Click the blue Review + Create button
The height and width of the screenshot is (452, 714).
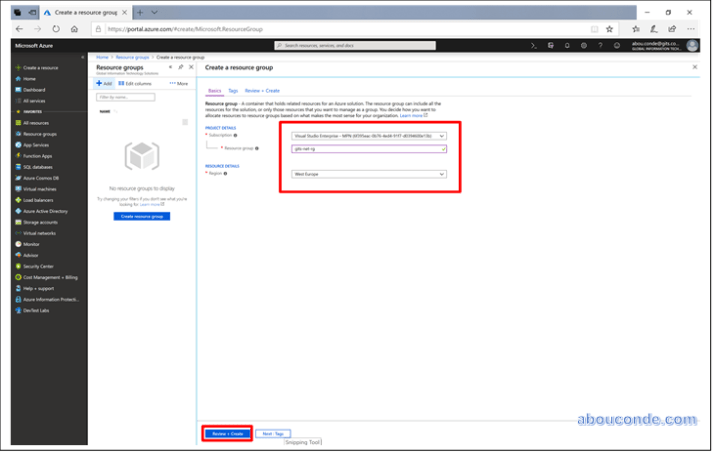(x=226, y=433)
